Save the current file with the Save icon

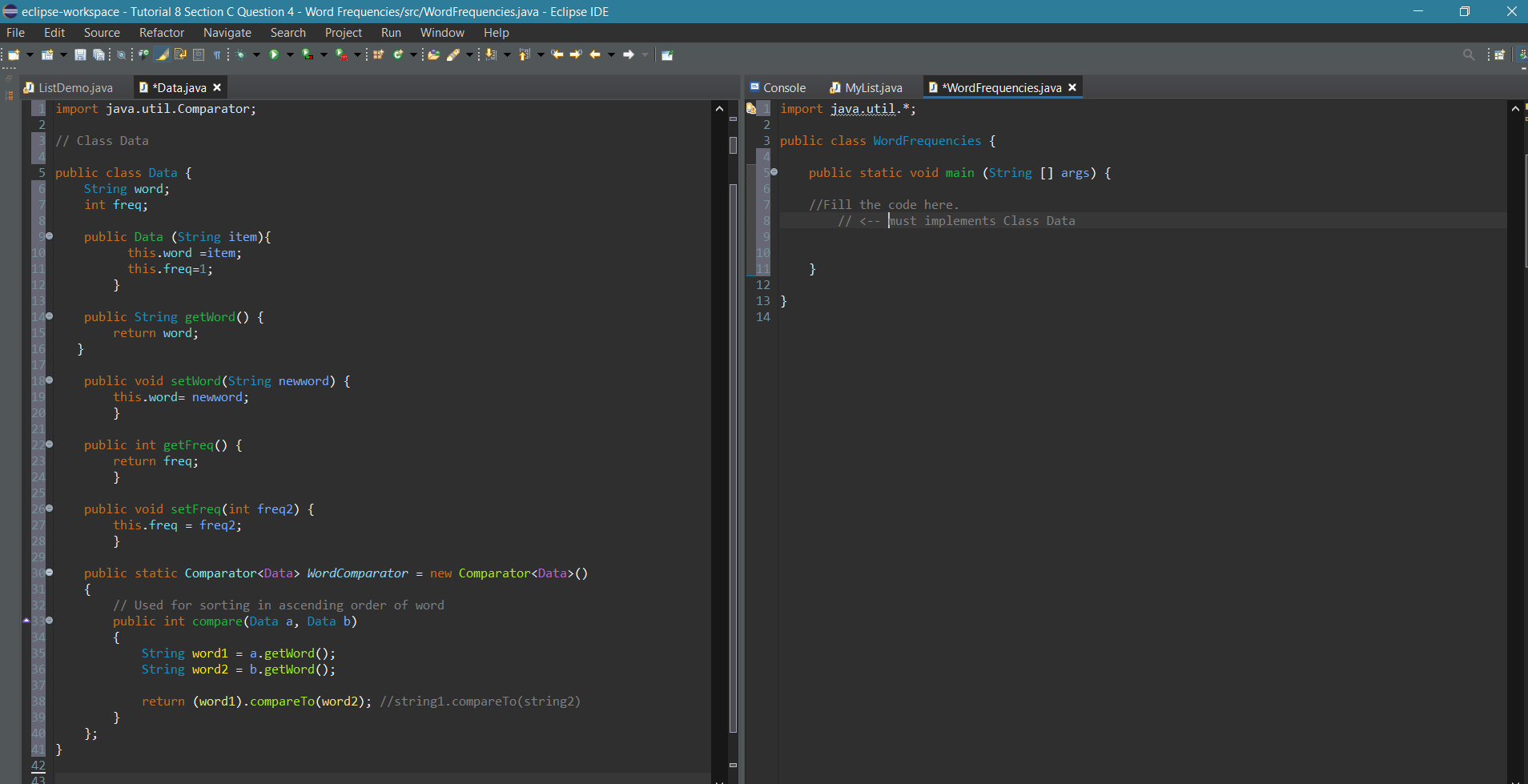(x=79, y=54)
